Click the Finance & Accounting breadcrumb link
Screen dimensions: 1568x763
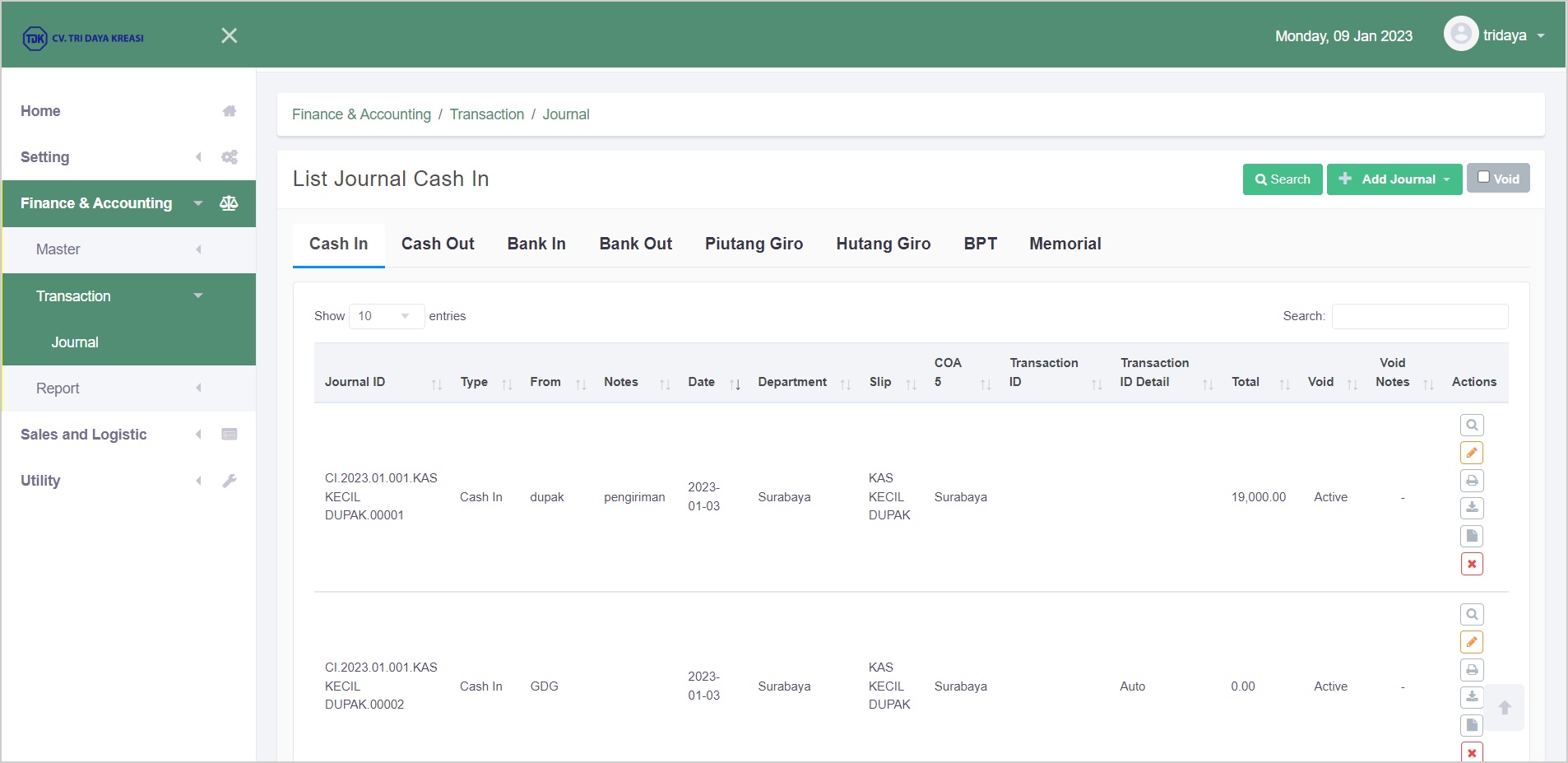click(361, 114)
